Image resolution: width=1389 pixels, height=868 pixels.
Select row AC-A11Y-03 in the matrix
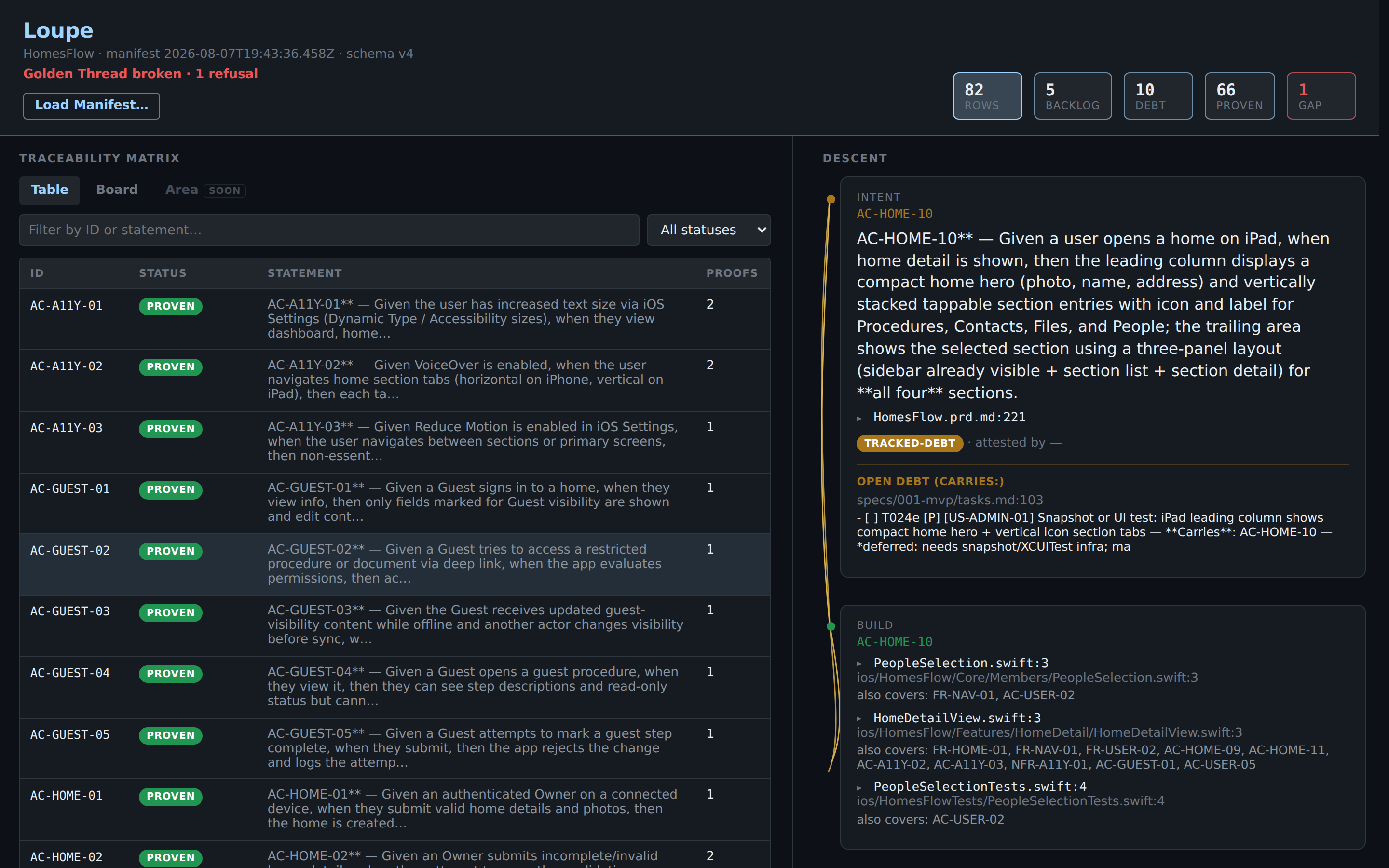tap(395, 441)
